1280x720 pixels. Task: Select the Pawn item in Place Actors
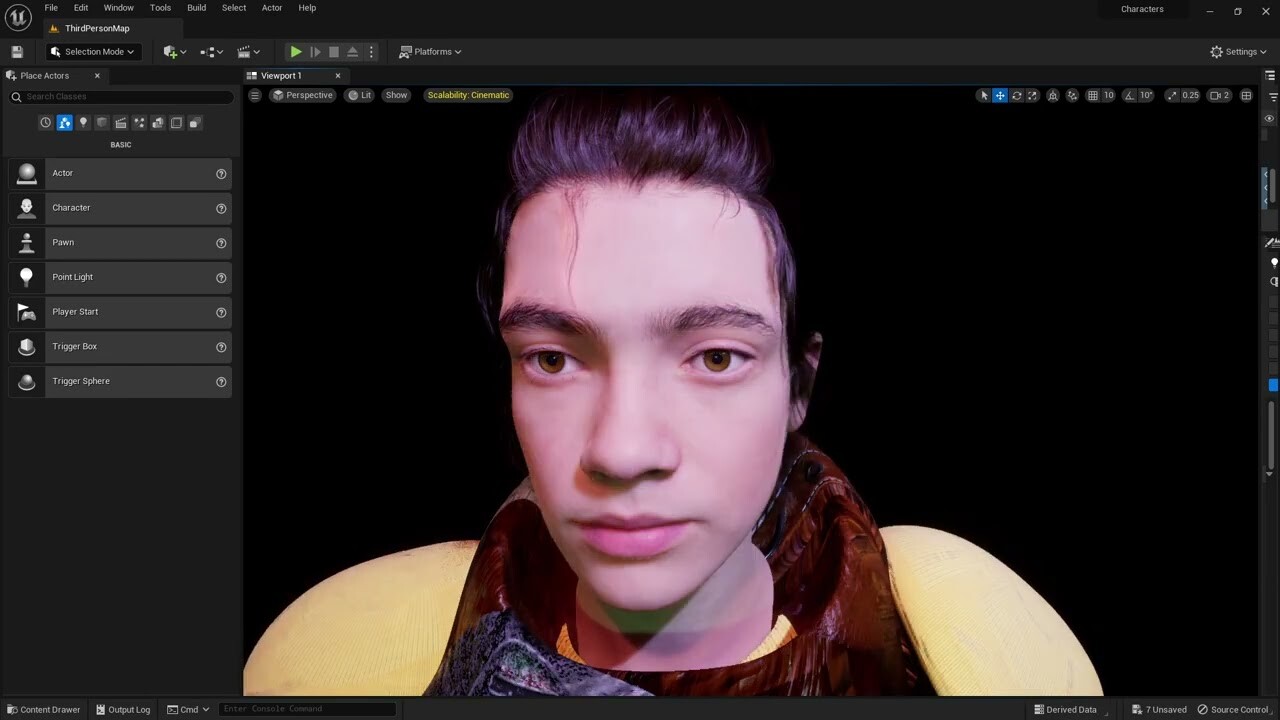tap(120, 243)
